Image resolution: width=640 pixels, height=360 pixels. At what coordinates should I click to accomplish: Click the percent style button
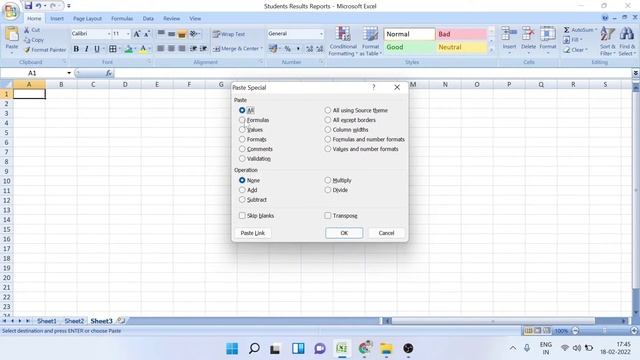pos(288,49)
